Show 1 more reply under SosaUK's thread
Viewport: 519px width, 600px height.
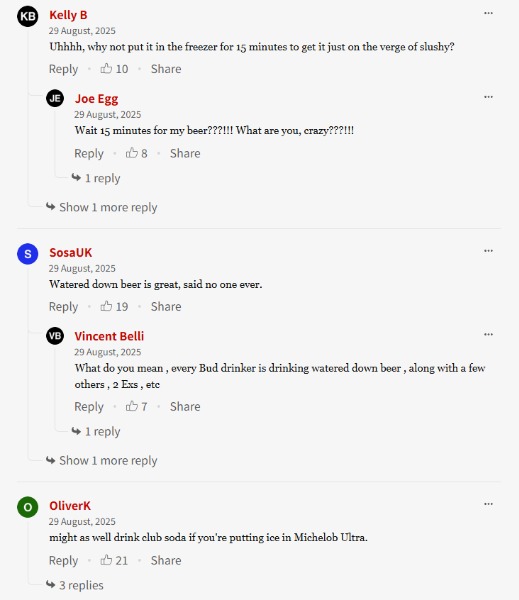click(102, 460)
